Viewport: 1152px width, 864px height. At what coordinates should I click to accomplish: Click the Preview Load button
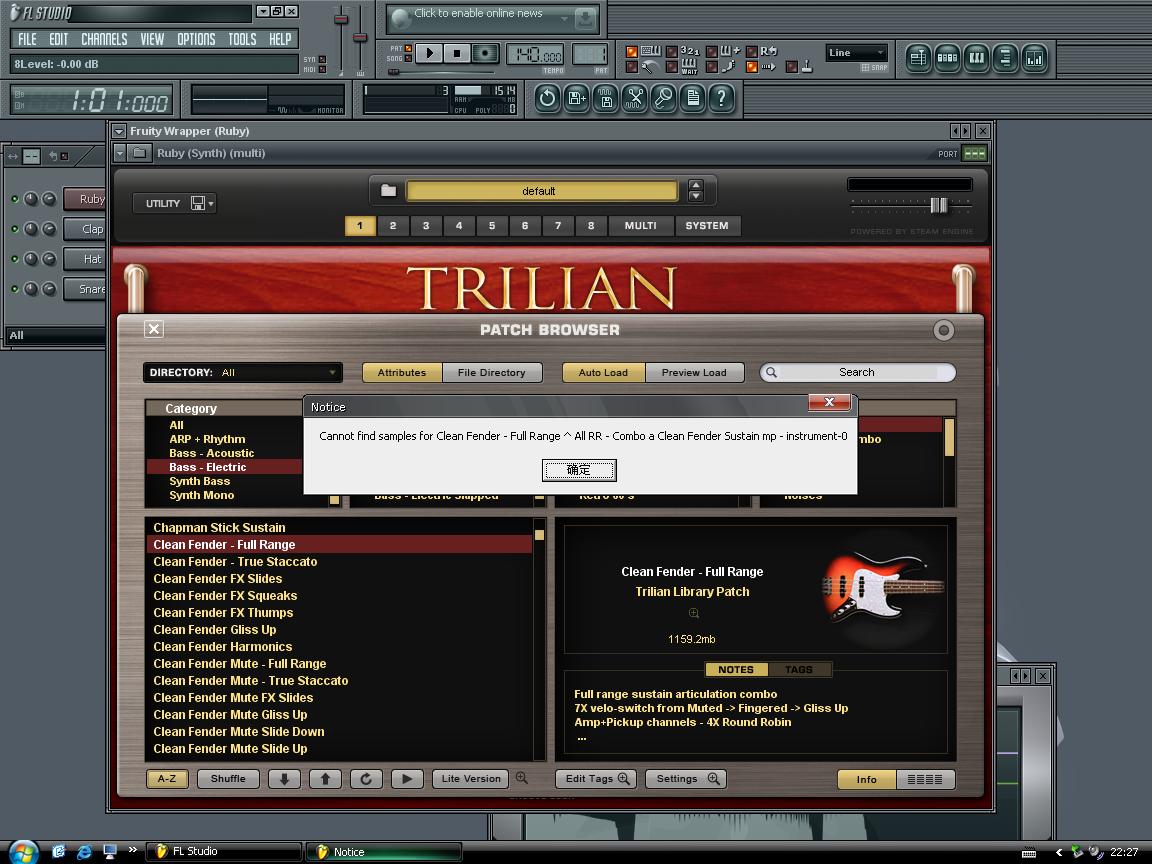point(694,372)
